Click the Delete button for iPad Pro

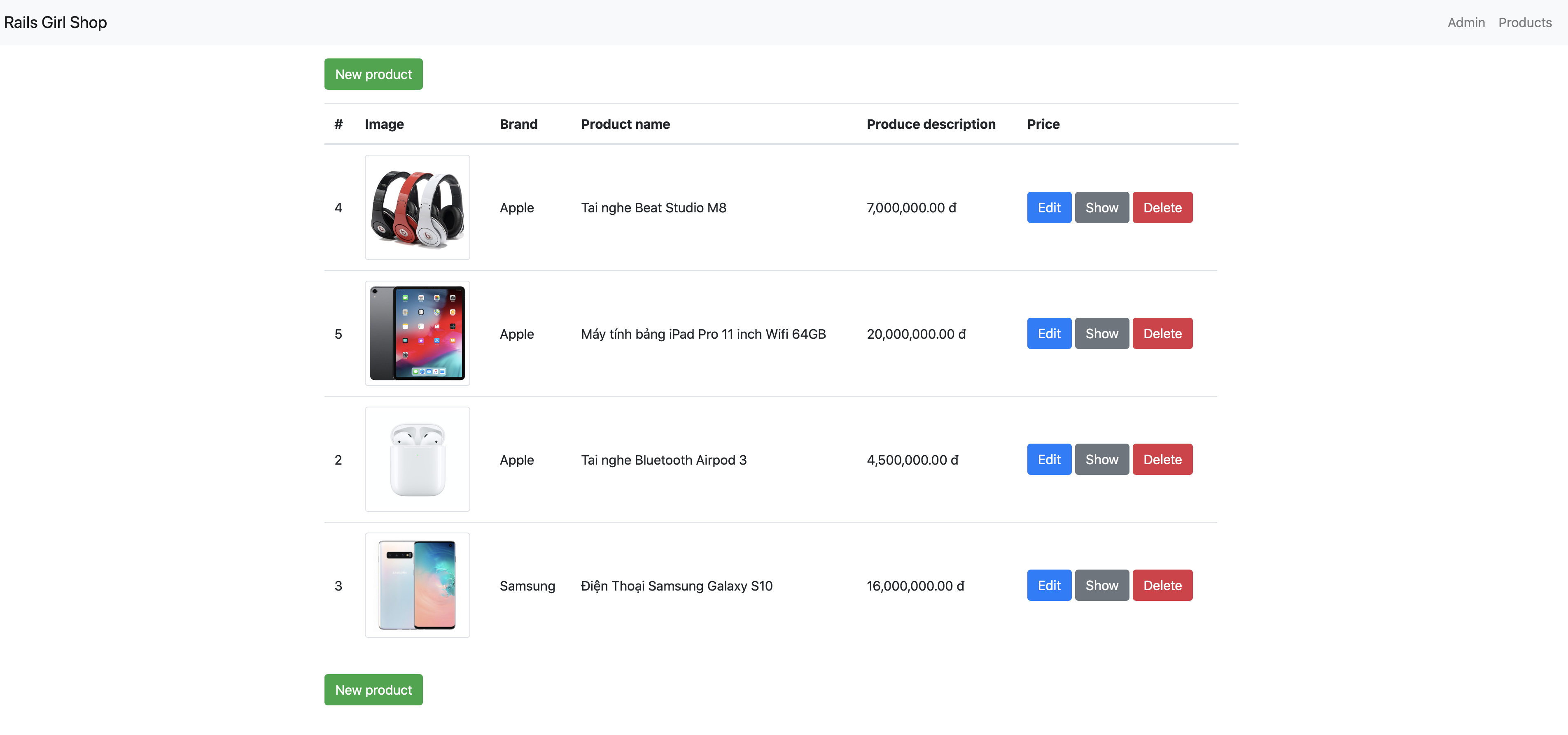pos(1162,333)
